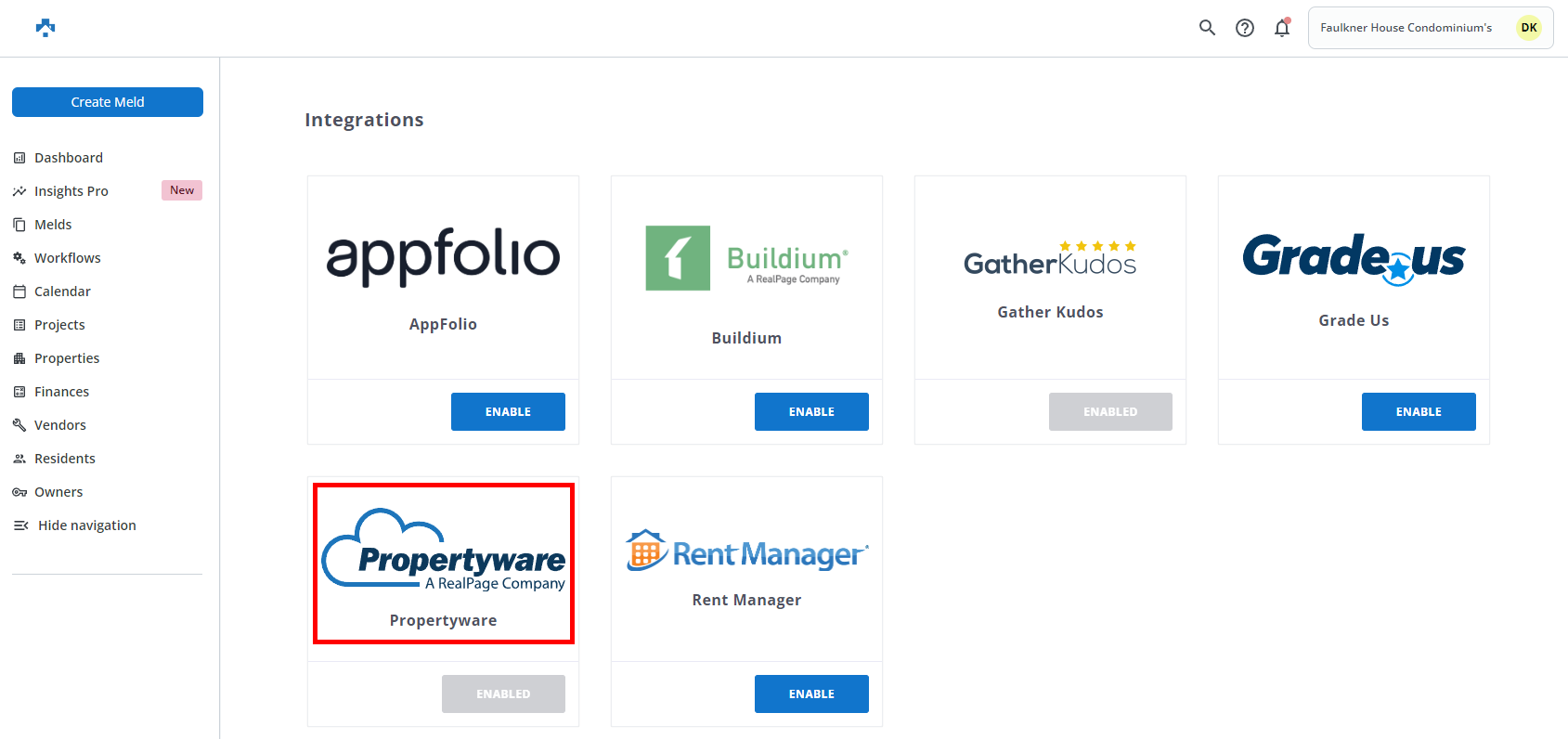
Task: Click the Dashboard icon in sidebar
Action: click(x=19, y=158)
